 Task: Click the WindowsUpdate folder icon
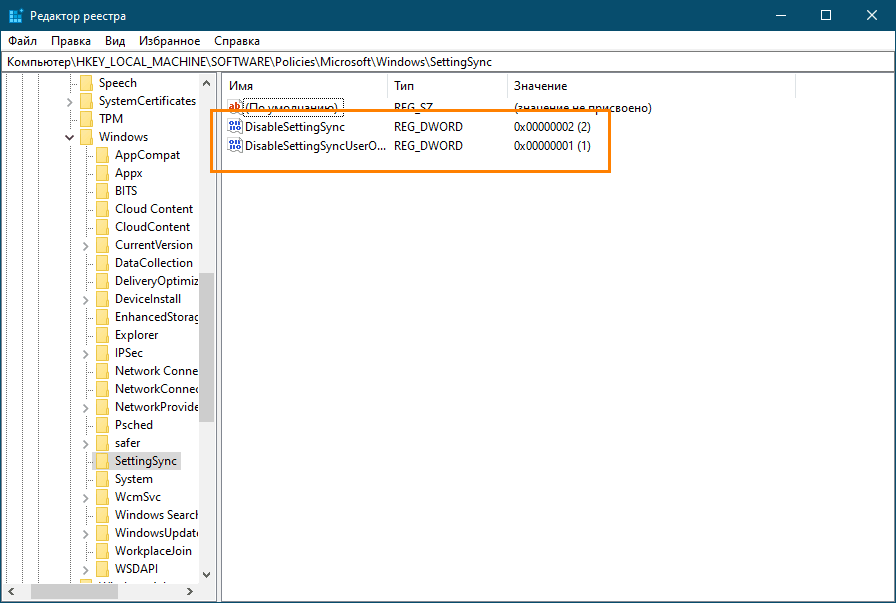(102, 533)
